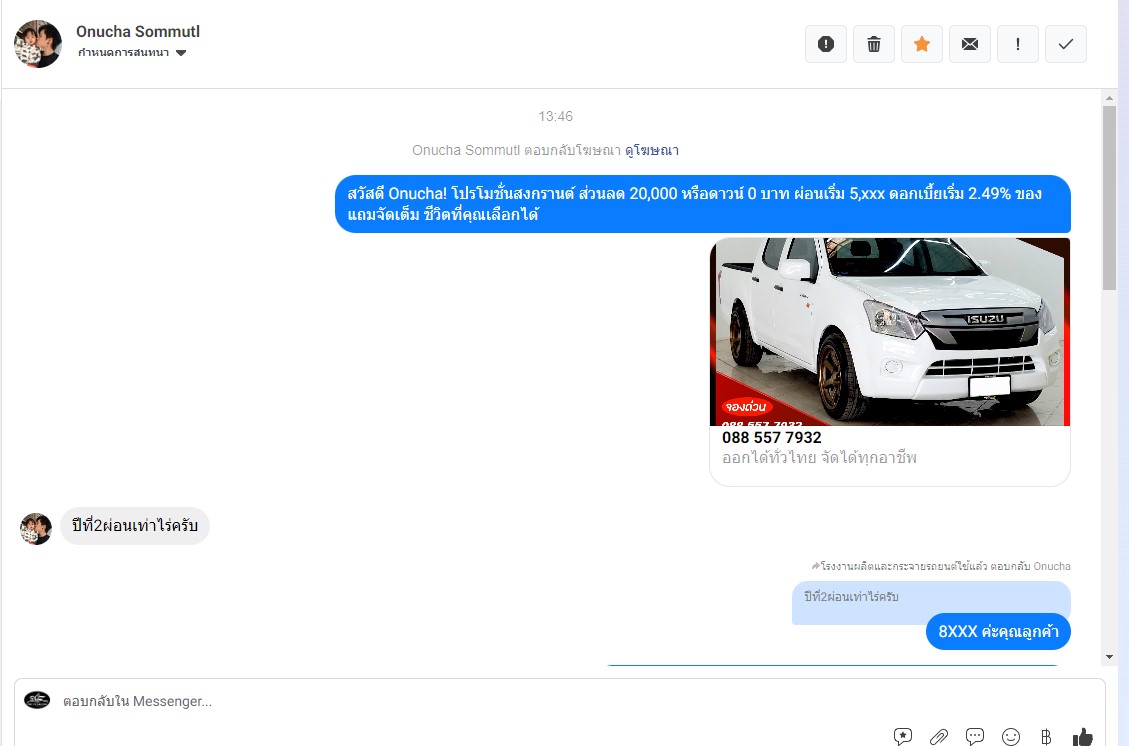Expand the กำหนดการสนทนา dropdown
The image size is (1129, 746).
[x=132, y=53]
